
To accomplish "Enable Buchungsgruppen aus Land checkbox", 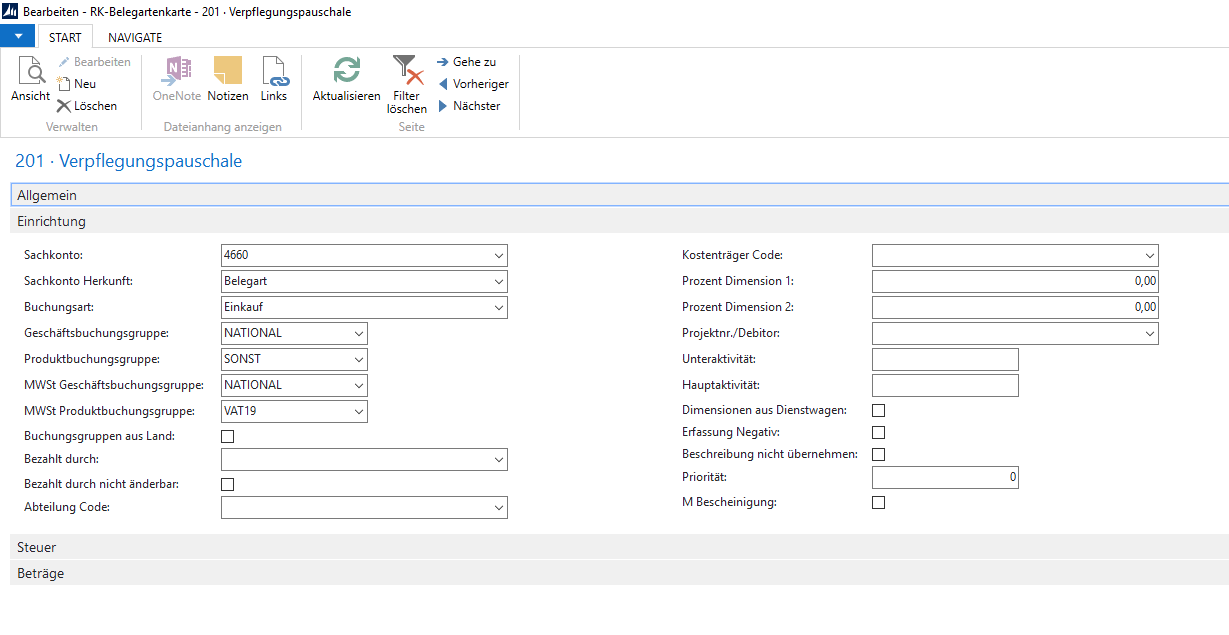I will click(227, 436).
